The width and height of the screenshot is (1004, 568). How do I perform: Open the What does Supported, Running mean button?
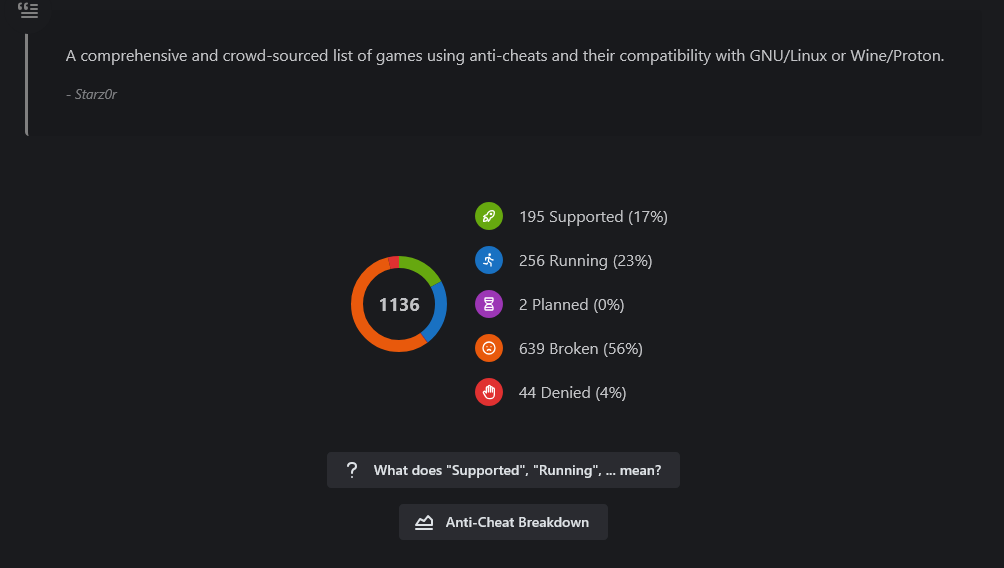pyautogui.click(x=503, y=470)
